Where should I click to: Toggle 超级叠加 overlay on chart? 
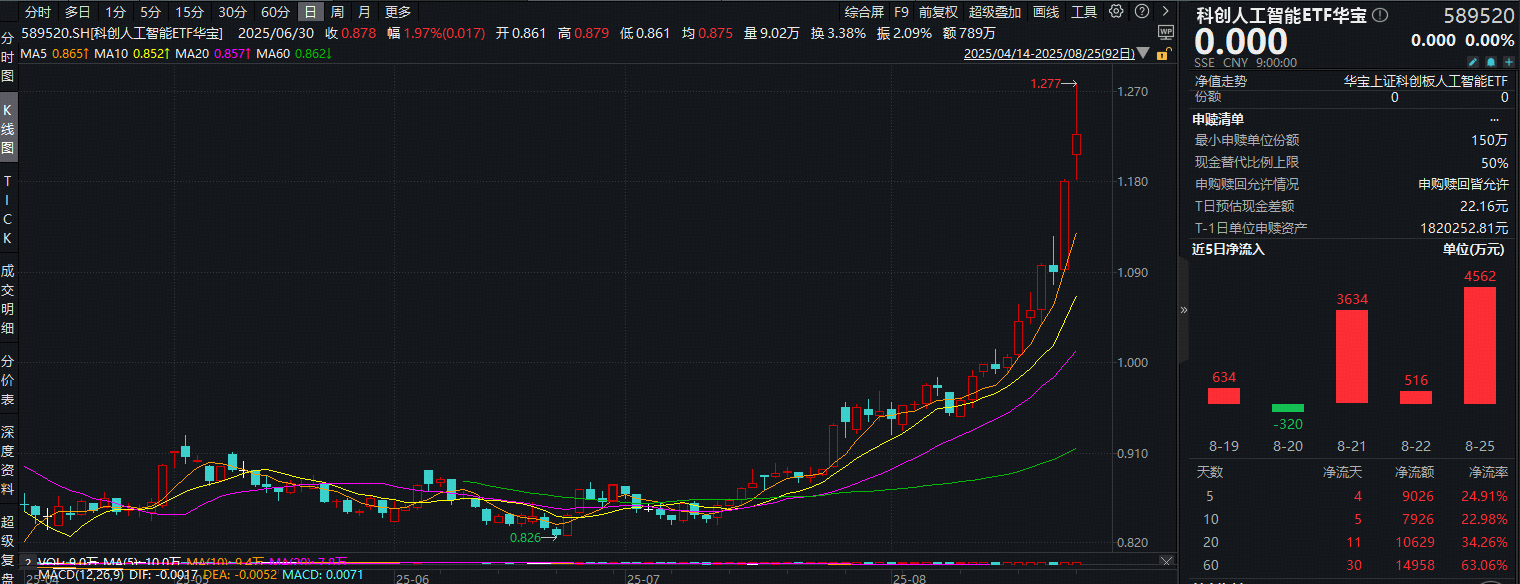click(x=995, y=12)
